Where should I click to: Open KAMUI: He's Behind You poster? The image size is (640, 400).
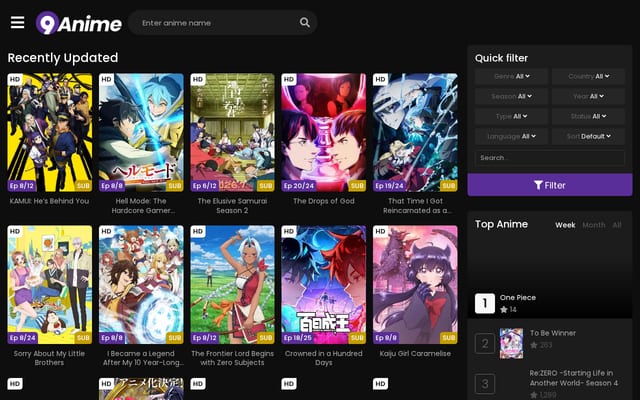[x=49, y=132]
